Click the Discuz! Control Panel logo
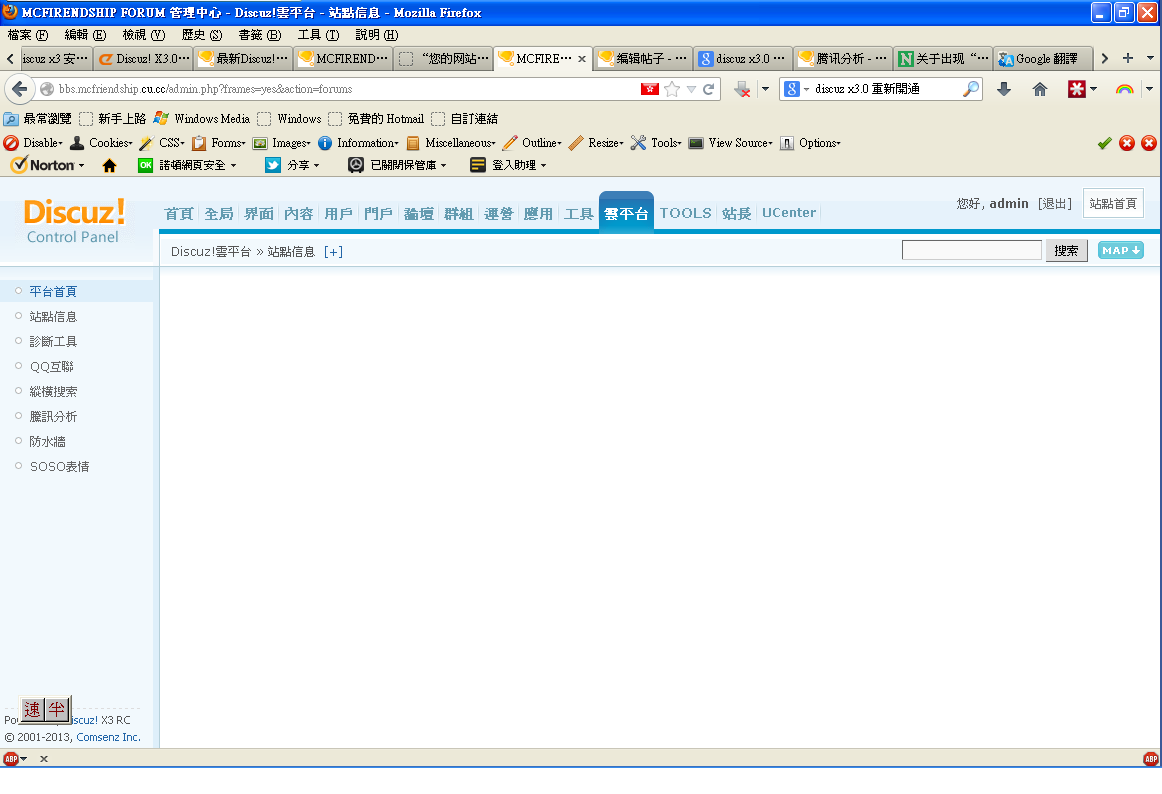Viewport: 1162px width, 794px height. [x=74, y=220]
